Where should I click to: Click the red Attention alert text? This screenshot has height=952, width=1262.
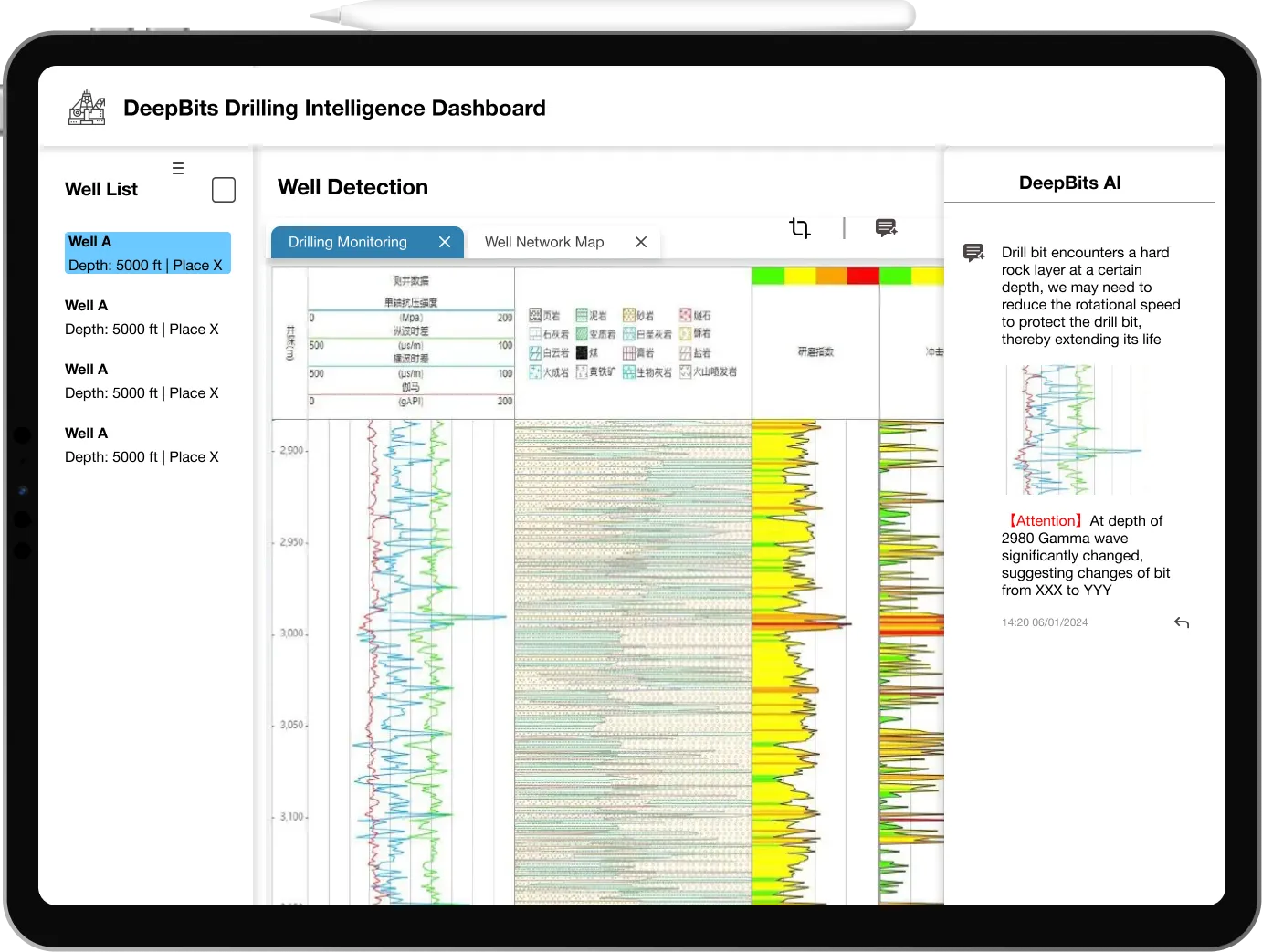[1045, 521]
